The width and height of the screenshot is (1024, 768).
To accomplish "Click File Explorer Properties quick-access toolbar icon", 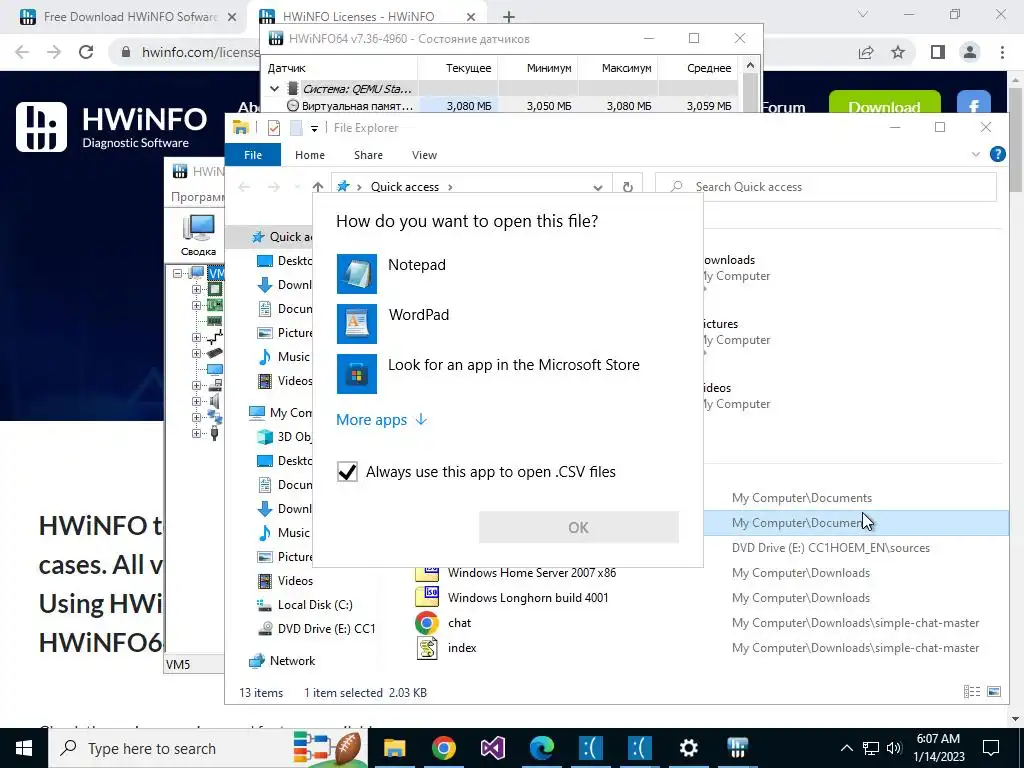I will coord(274,128).
